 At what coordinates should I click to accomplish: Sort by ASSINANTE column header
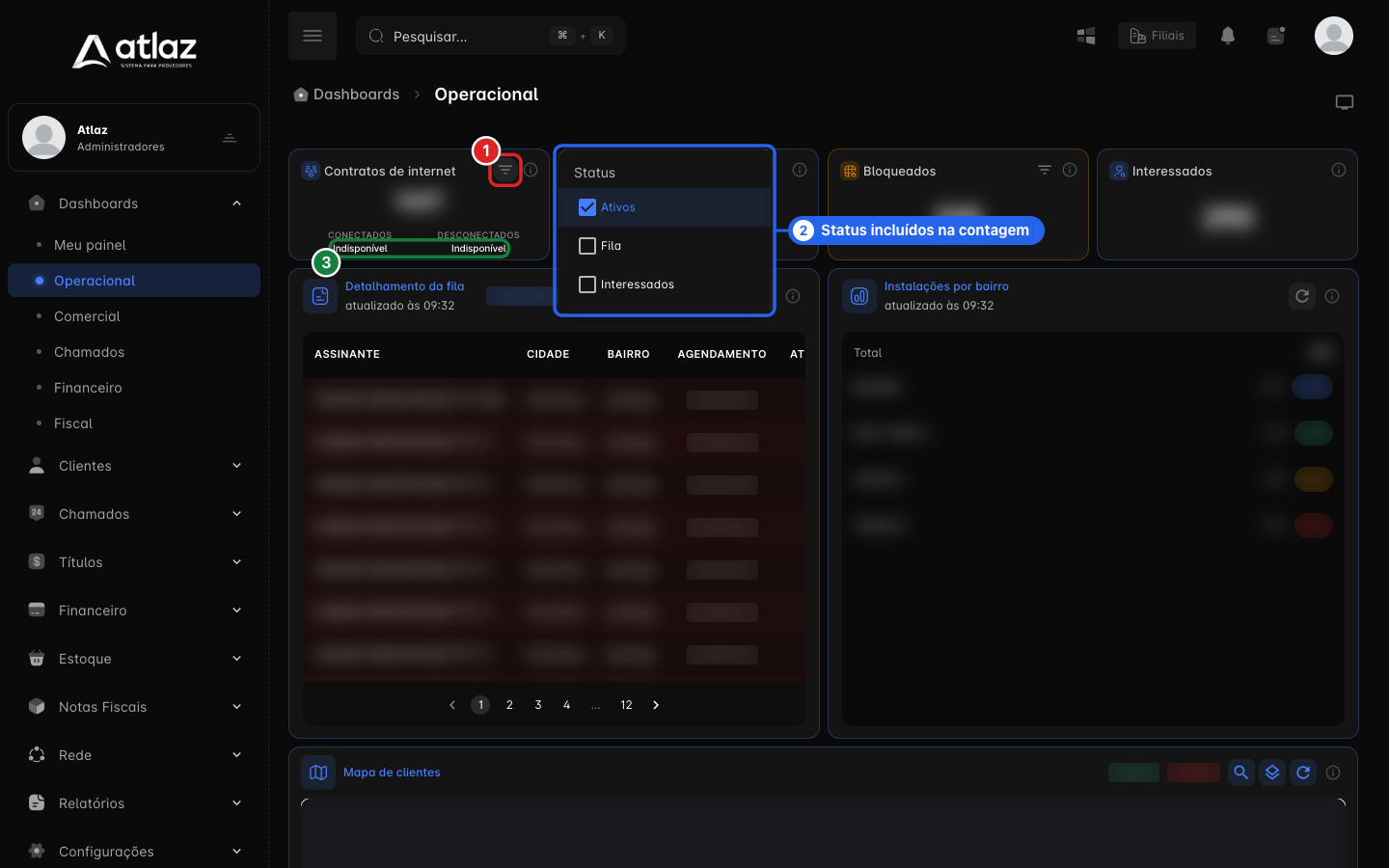click(x=347, y=354)
